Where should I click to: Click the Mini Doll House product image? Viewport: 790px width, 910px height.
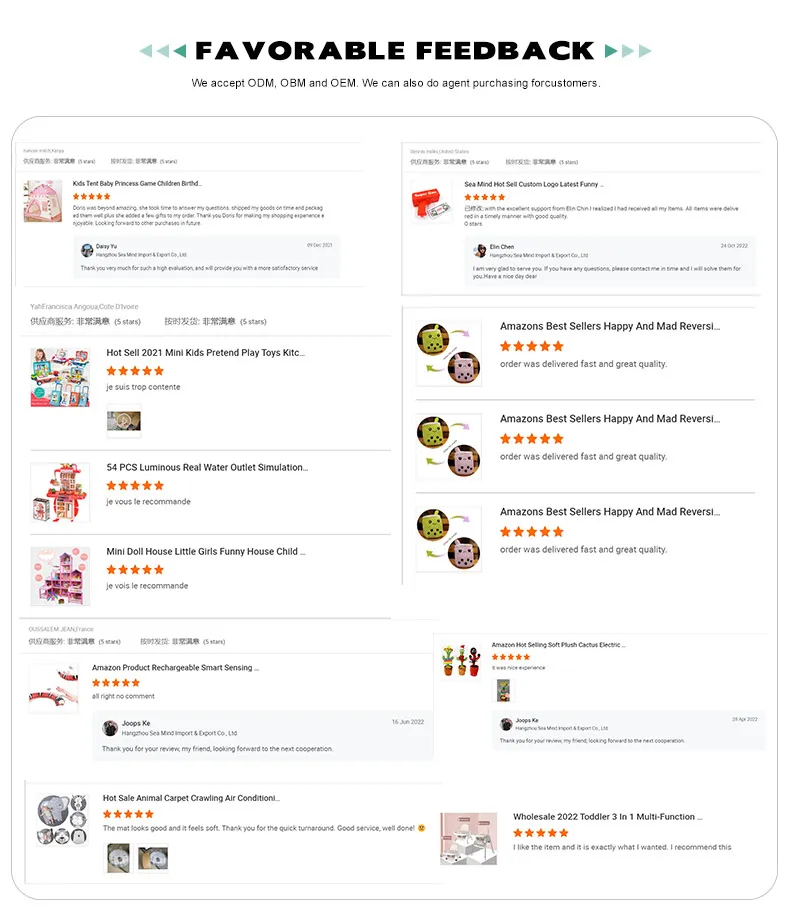60,576
